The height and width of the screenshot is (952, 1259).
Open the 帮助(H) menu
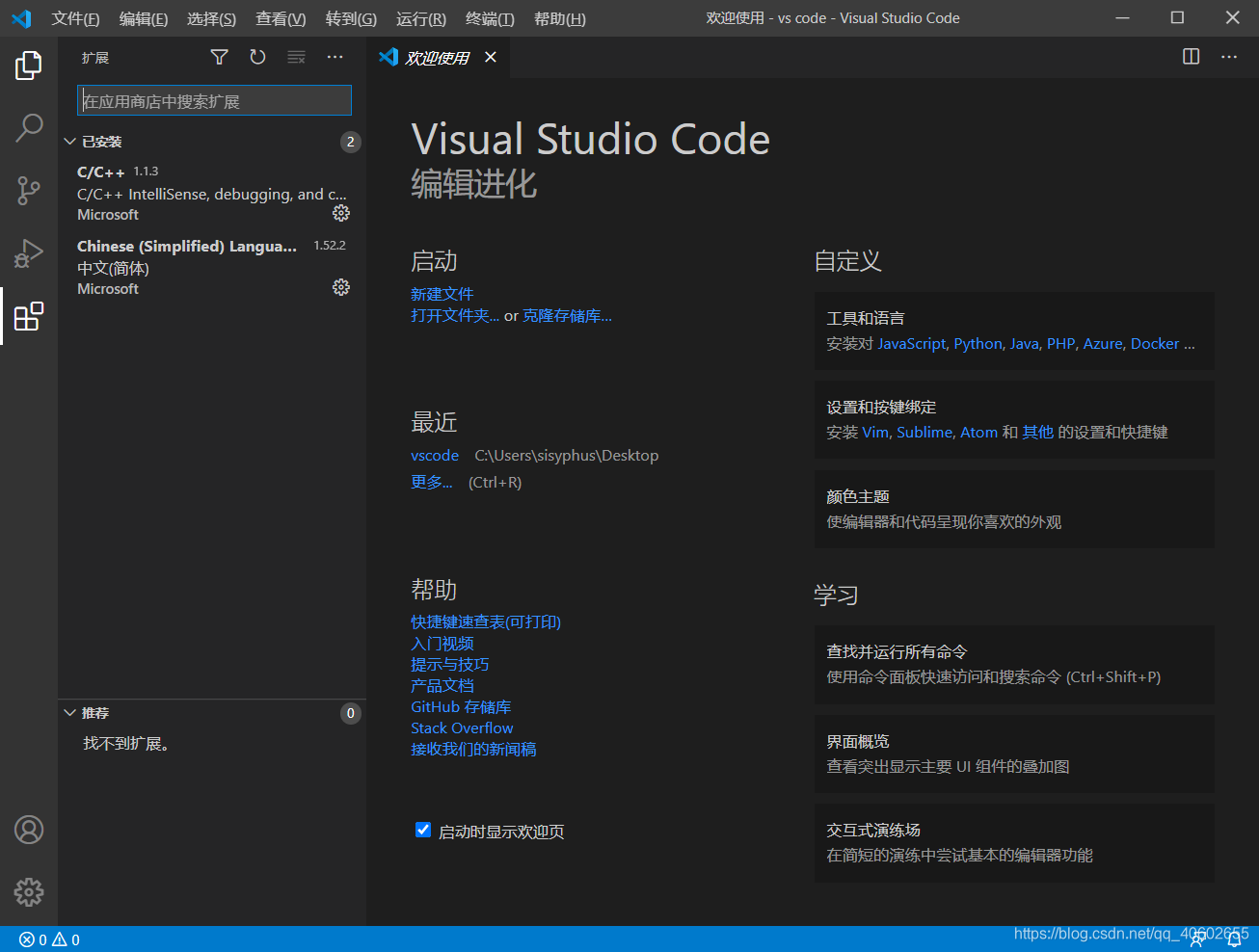coord(560,18)
